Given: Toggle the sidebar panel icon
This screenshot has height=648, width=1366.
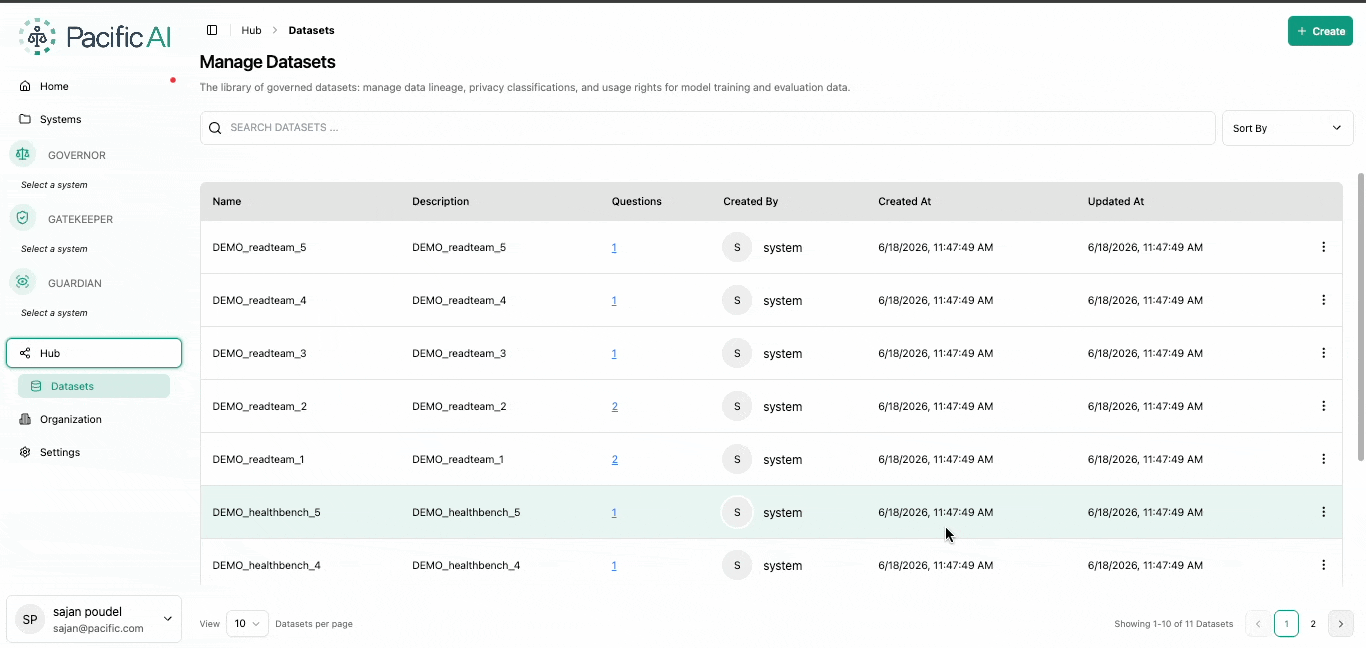Looking at the screenshot, I should (212, 30).
